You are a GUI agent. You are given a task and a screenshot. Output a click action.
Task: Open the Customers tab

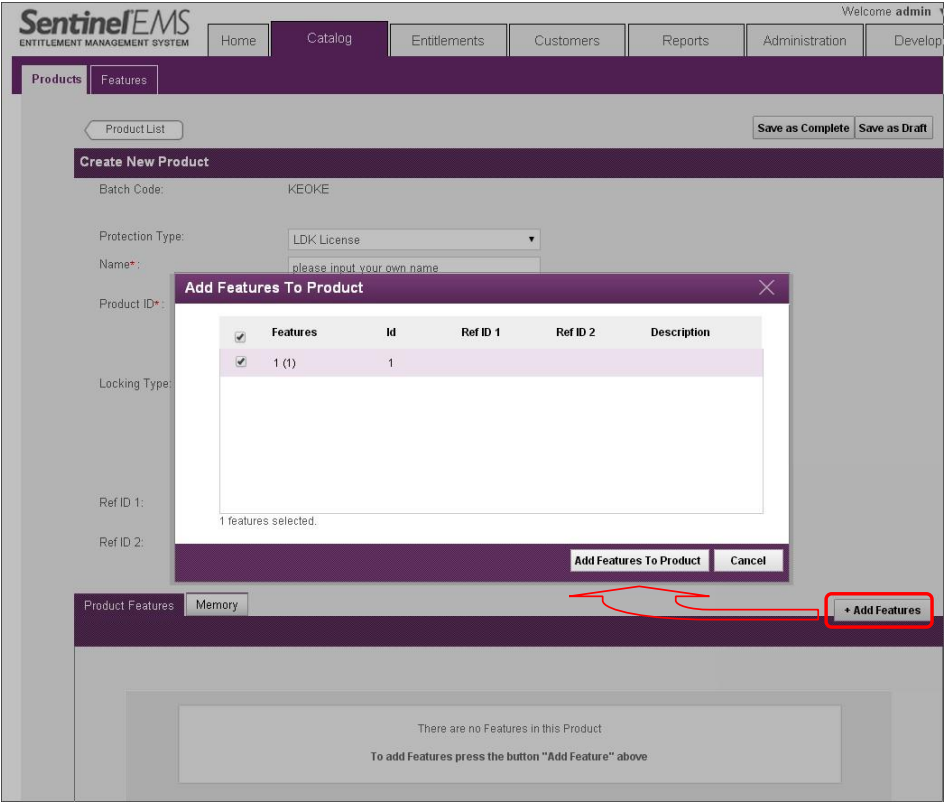(x=567, y=41)
